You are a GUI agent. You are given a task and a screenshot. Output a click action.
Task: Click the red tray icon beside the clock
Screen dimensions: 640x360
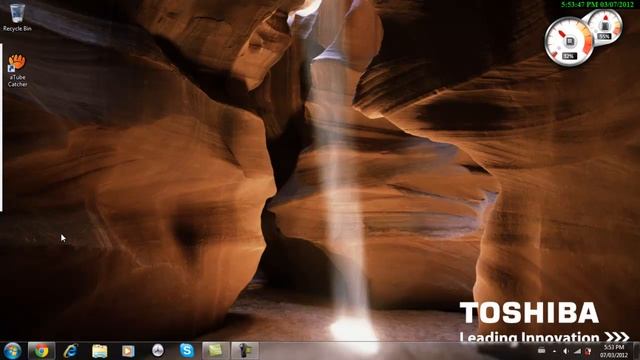588,351
